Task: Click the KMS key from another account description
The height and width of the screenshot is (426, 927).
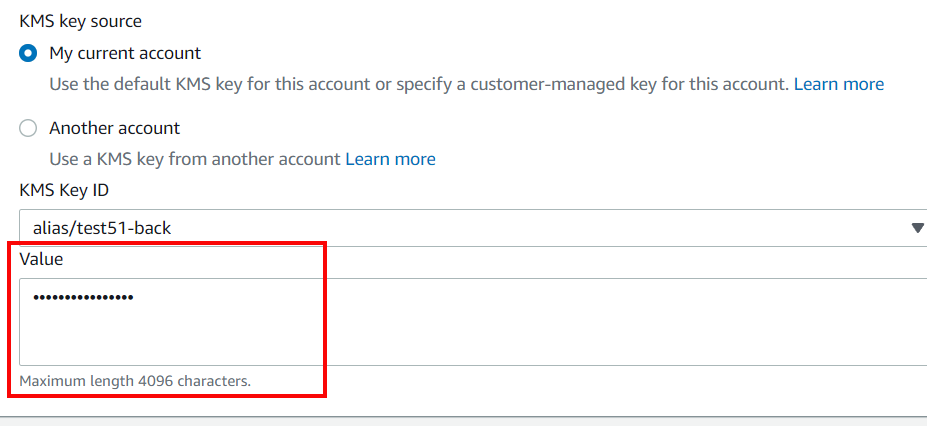Action: [195, 159]
